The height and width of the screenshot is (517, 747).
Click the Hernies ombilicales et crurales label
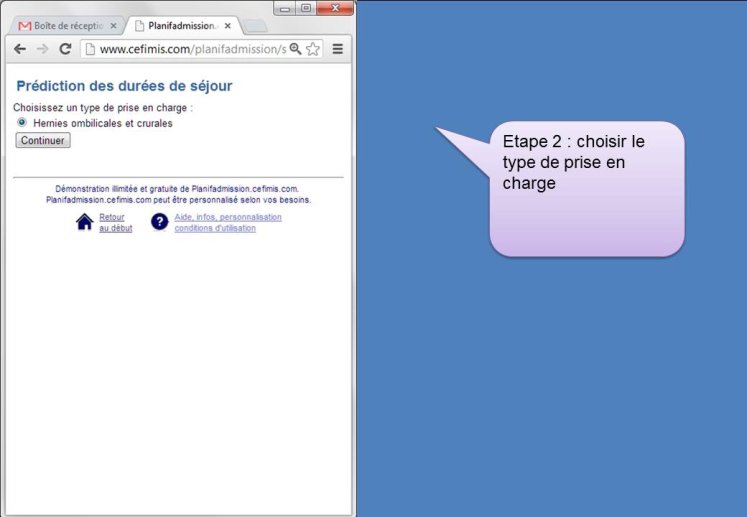(x=103, y=123)
